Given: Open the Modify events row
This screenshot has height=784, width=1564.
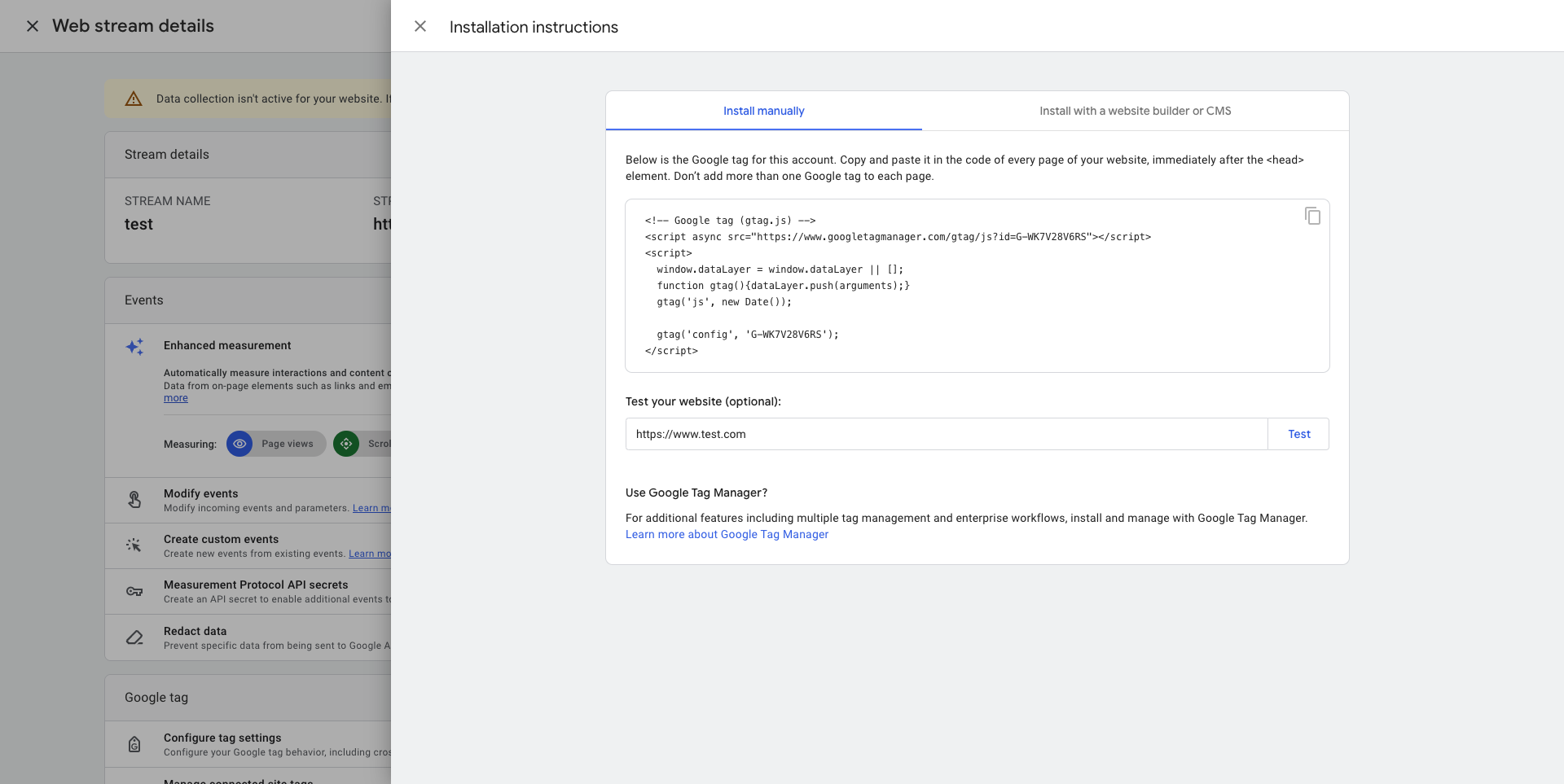Looking at the screenshot, I should coord(248,500).
